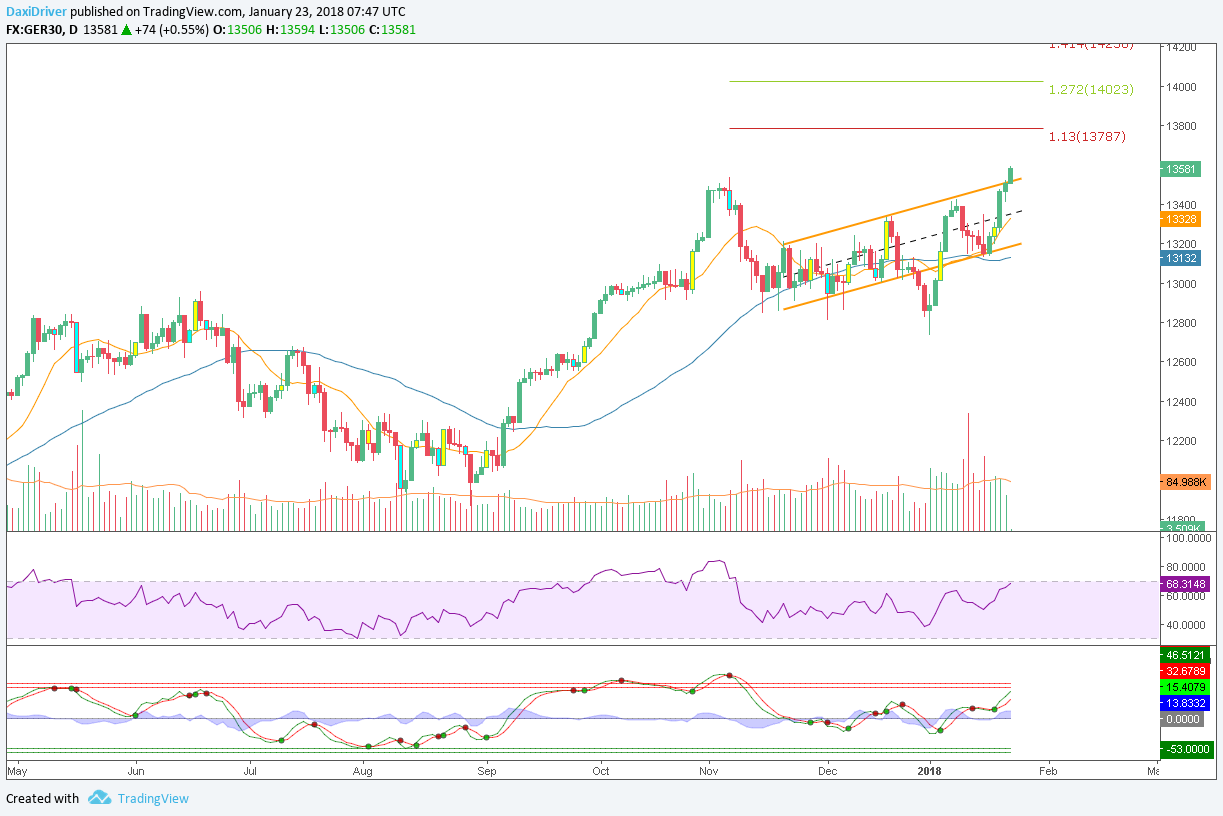Click the dark green 46.5121 indicator tag

click(1185, 656)
